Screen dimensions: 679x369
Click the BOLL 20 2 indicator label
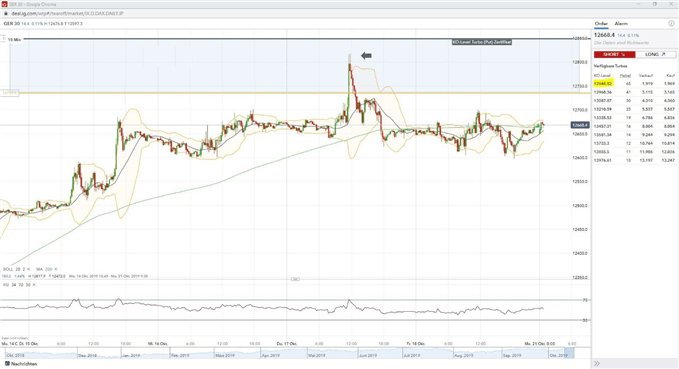[14, 269]
